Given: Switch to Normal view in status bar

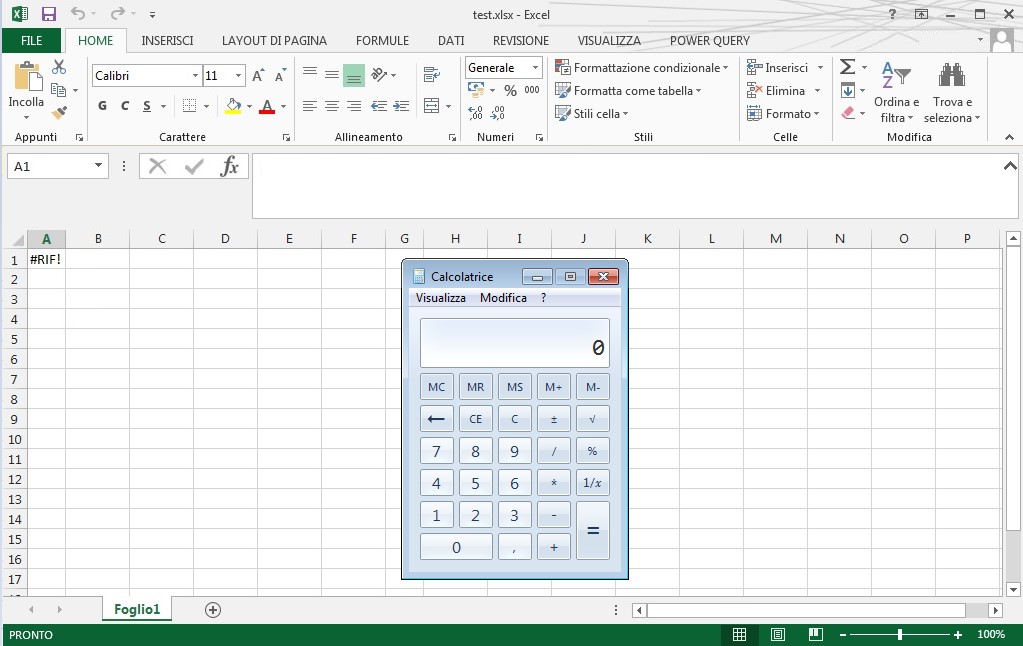Looking at the screenshot, I should pos(739,634).
